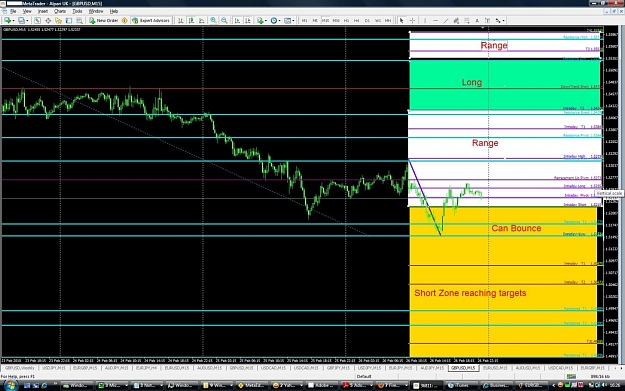Open the Navigator panel icon
The height and width of the screenshot is (391, 625).
coord(58,20)
